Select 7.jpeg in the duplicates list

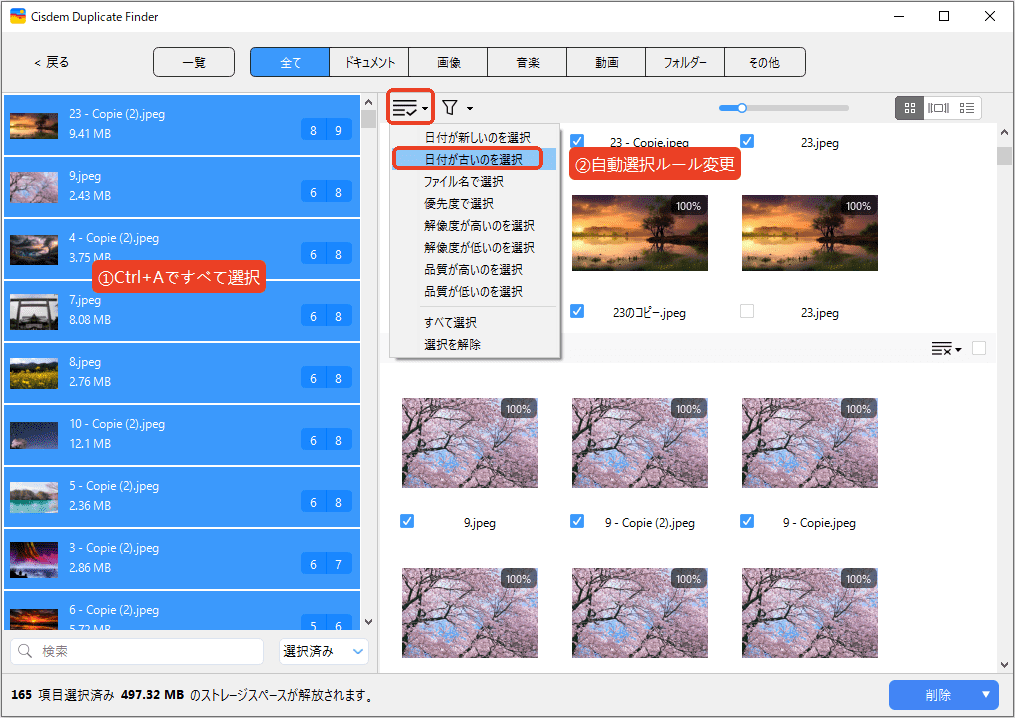[x=180, y=310]
